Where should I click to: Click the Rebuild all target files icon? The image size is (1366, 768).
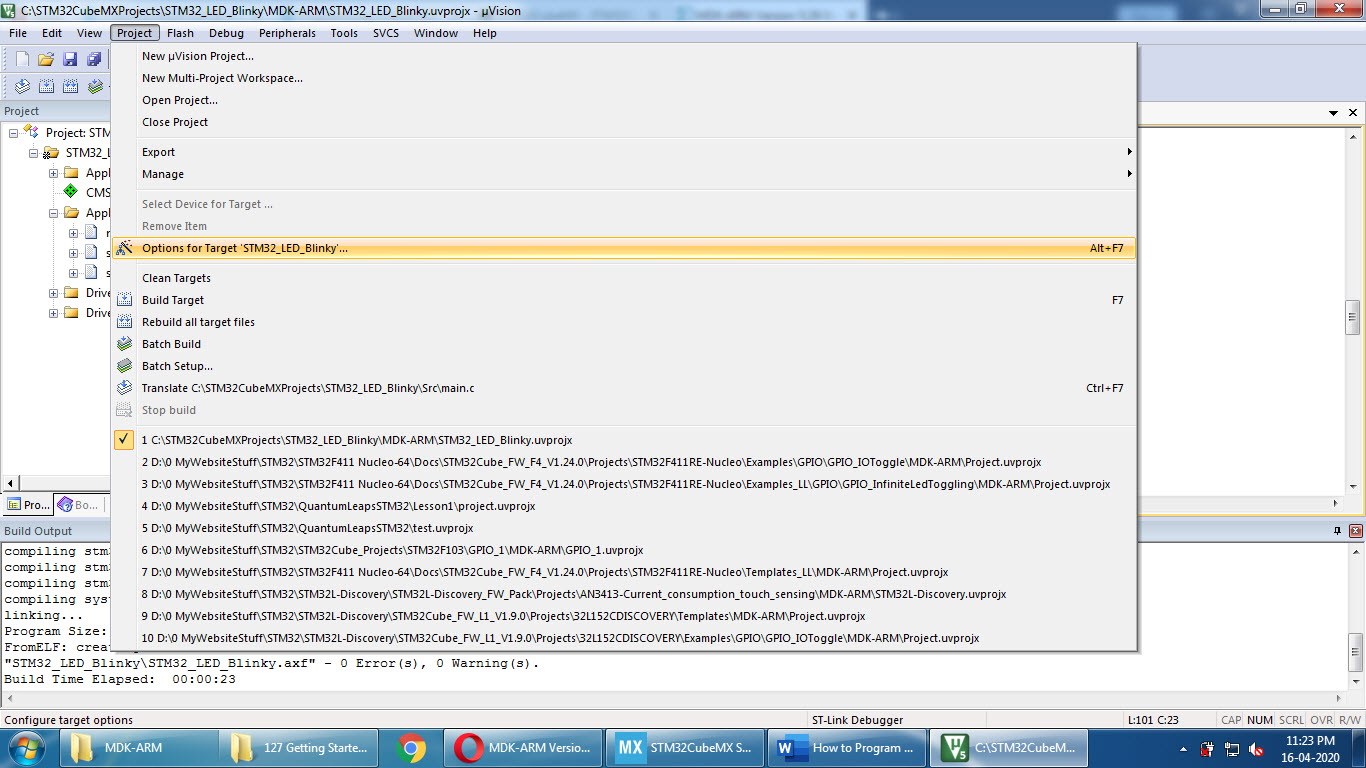pos(124,322)
